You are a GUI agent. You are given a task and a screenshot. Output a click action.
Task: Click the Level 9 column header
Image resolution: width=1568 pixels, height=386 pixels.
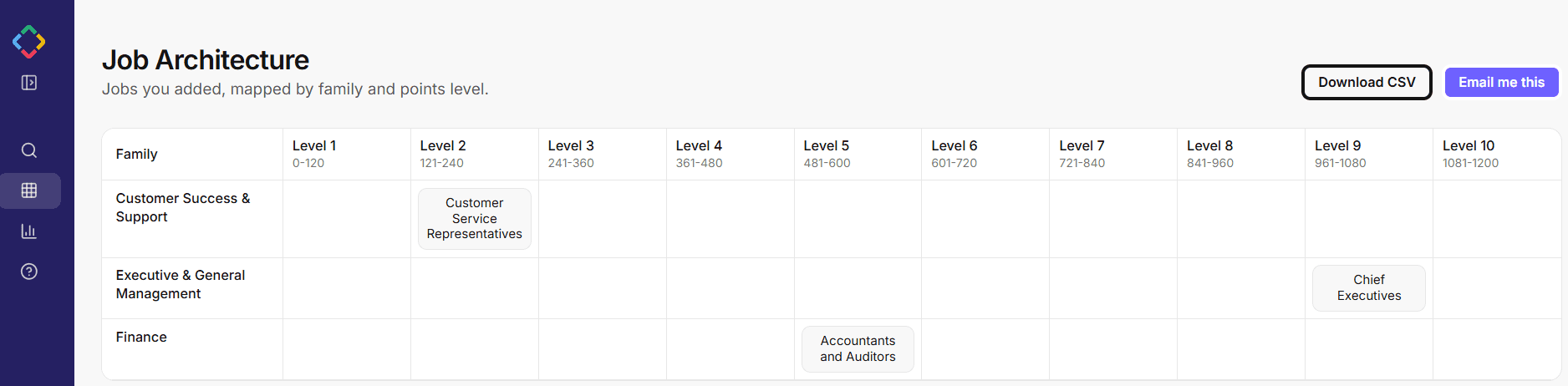(x=1340, y=154)
